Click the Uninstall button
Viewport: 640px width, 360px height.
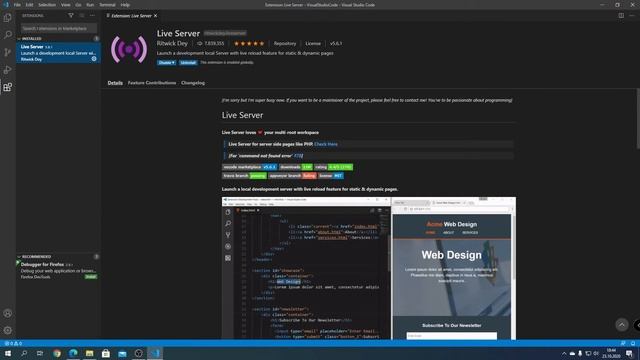click(x=188, y=62)
